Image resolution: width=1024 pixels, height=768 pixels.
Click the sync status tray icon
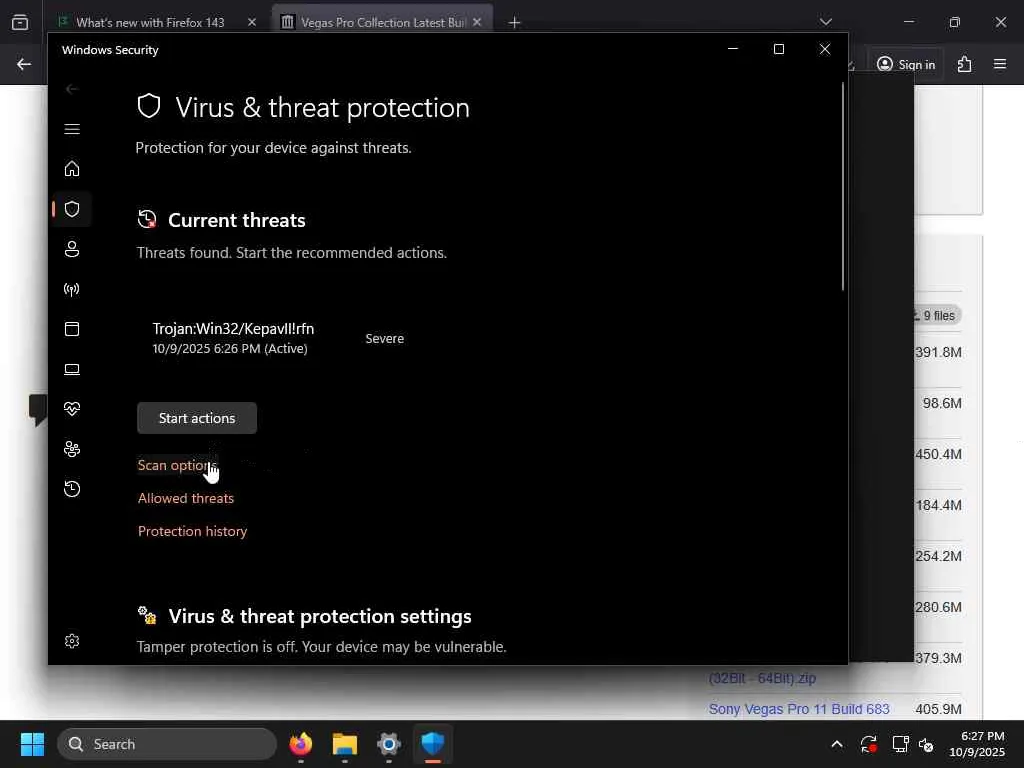(x=869, y=744)
